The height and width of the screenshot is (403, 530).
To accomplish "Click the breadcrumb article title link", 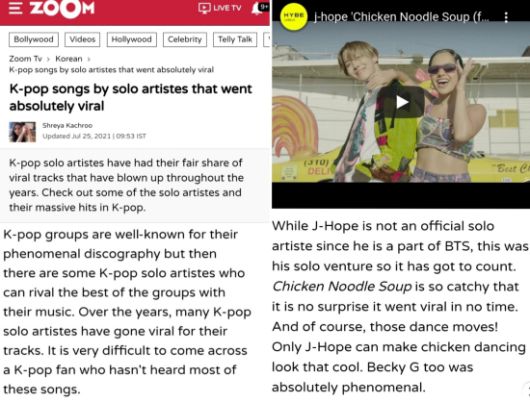I will [111, 70].
